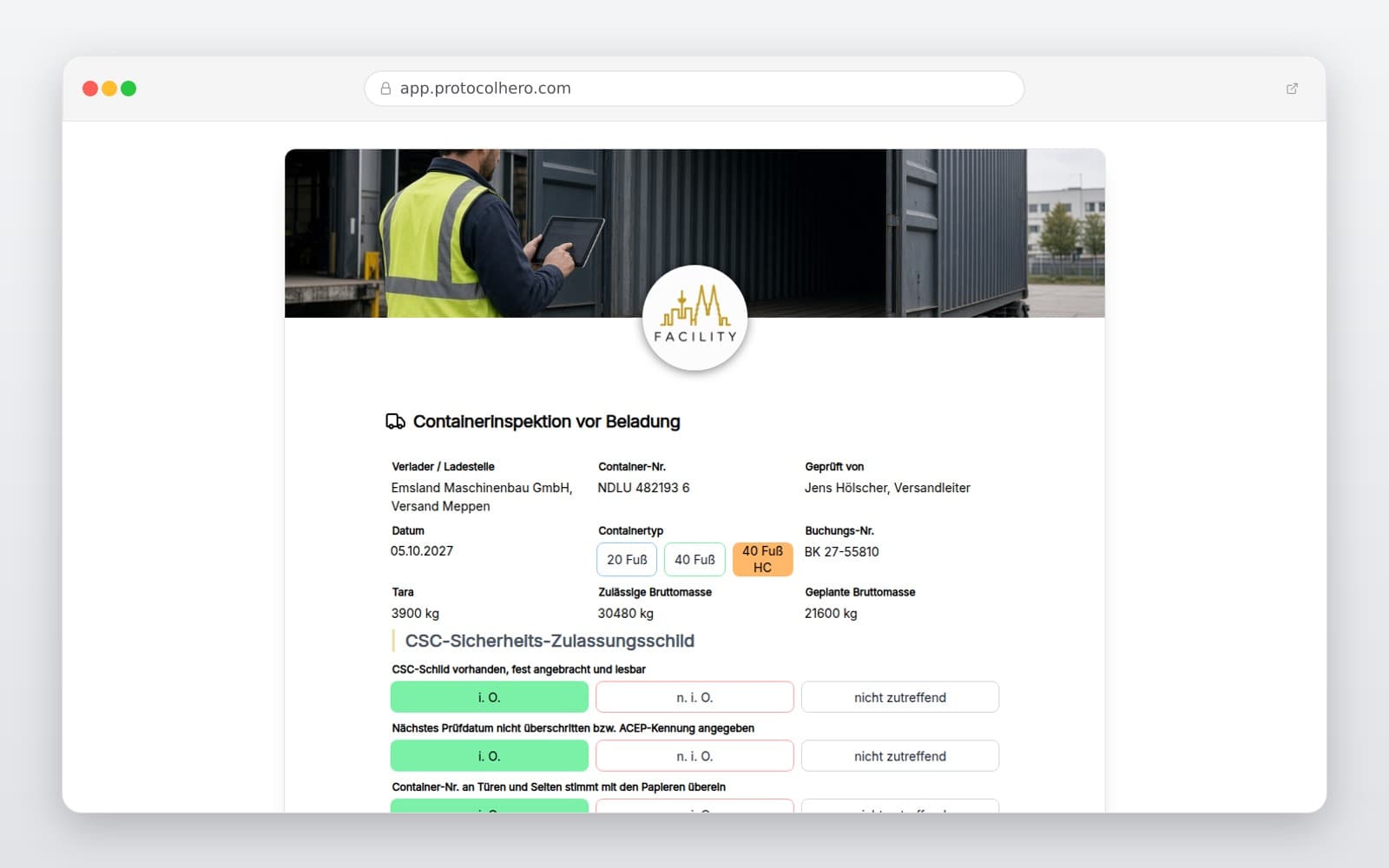Click the CSC-Sicherheits-Zulassungsschild section heading
The width and height of the screenshot is (1389, 868).
[x=550, y=641]
